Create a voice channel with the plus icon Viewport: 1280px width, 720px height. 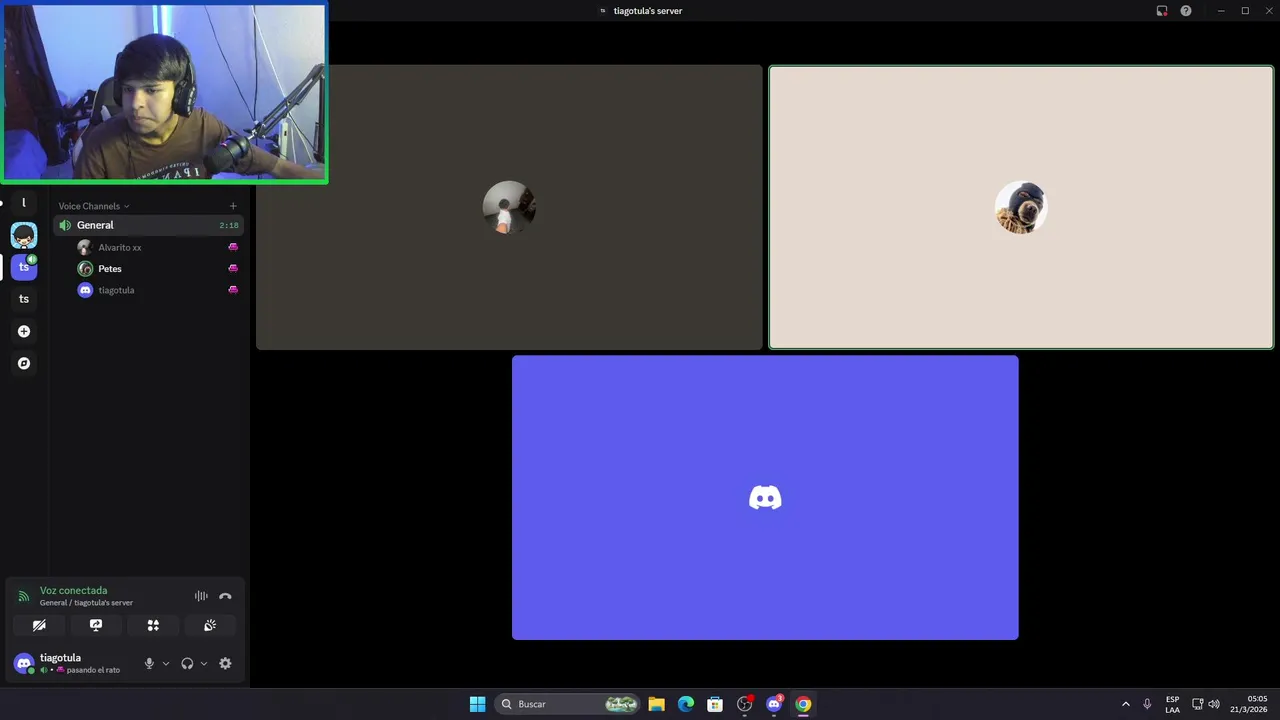coord(233,206)
